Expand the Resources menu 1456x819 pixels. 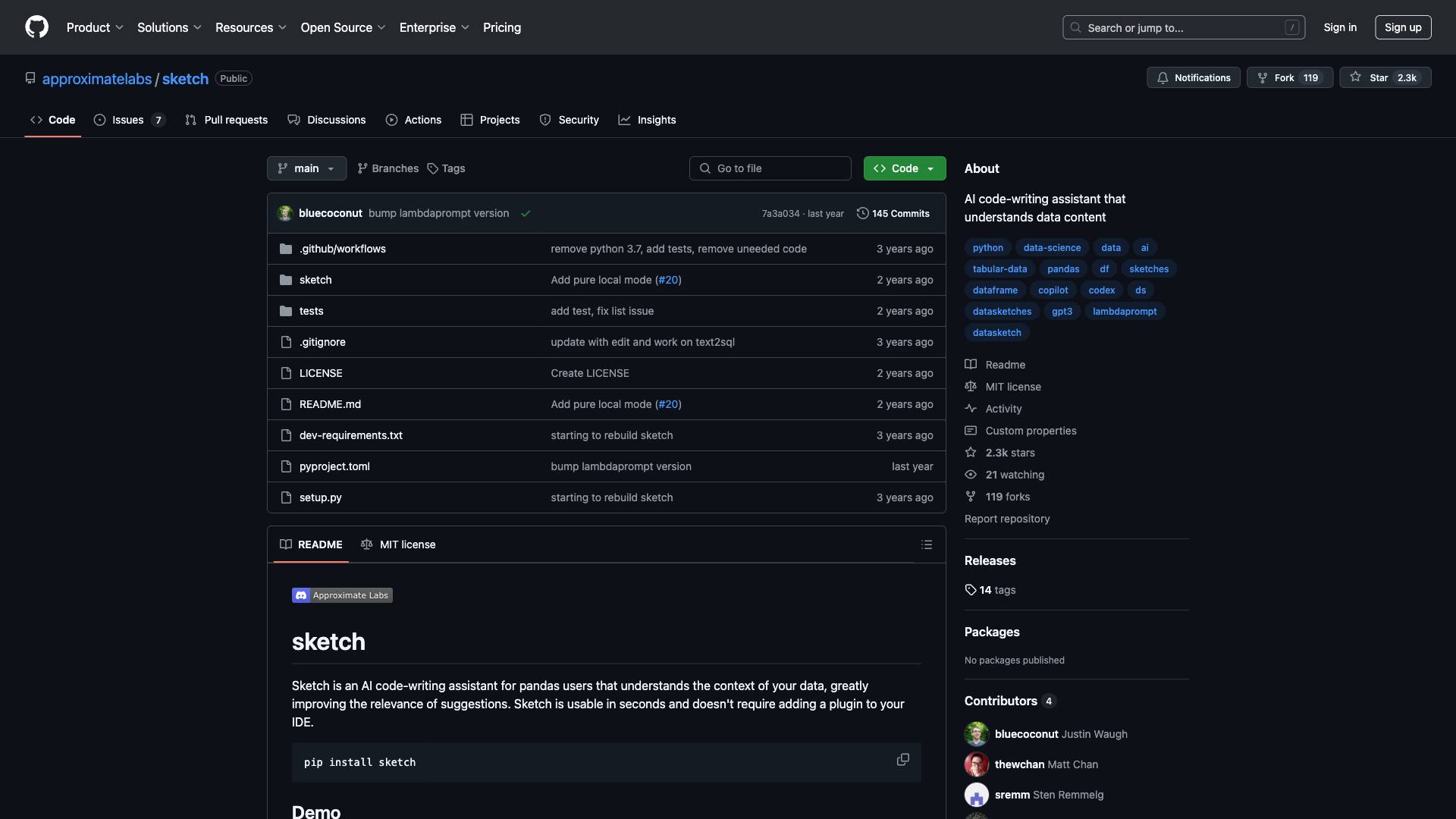coord(251,27)
